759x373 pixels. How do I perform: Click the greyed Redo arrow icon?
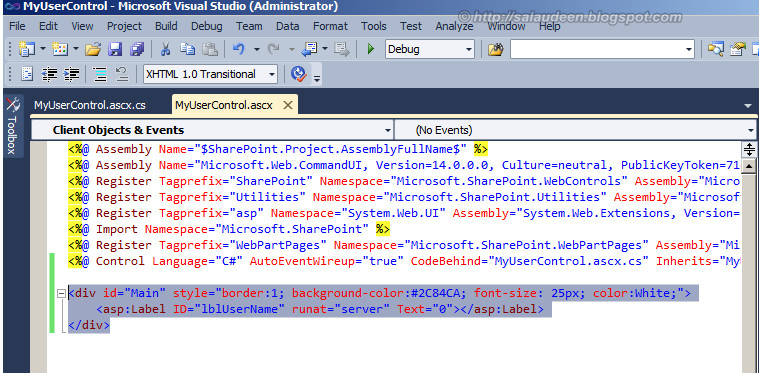coord(274,49)
